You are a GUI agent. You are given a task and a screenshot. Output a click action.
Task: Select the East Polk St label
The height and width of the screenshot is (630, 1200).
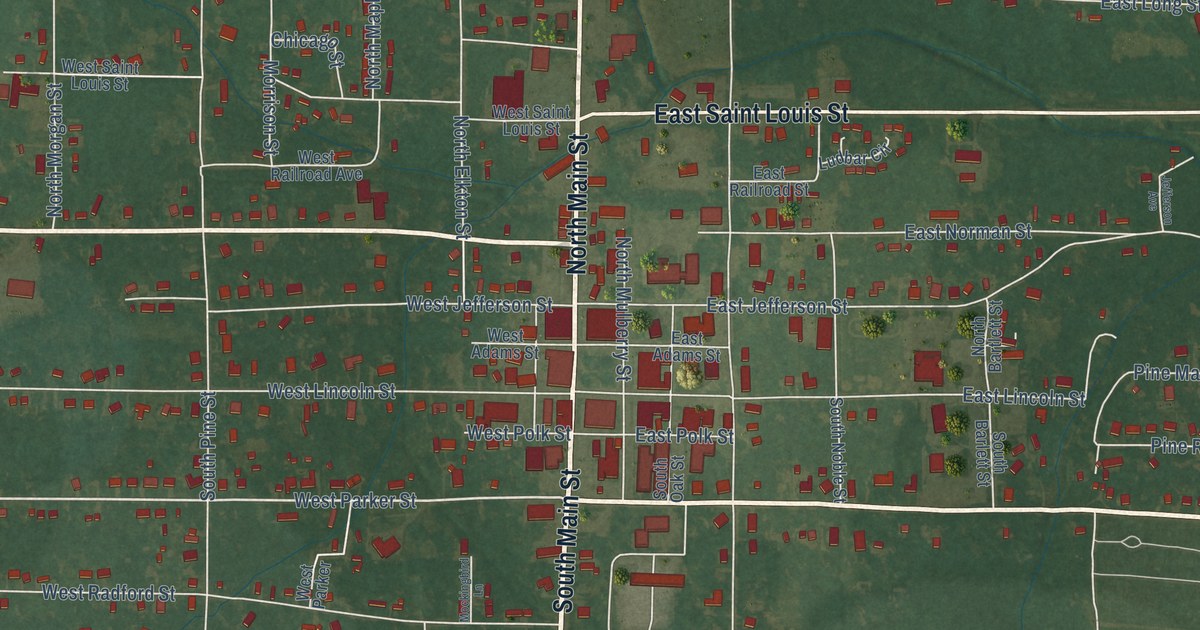pos(684,437)
